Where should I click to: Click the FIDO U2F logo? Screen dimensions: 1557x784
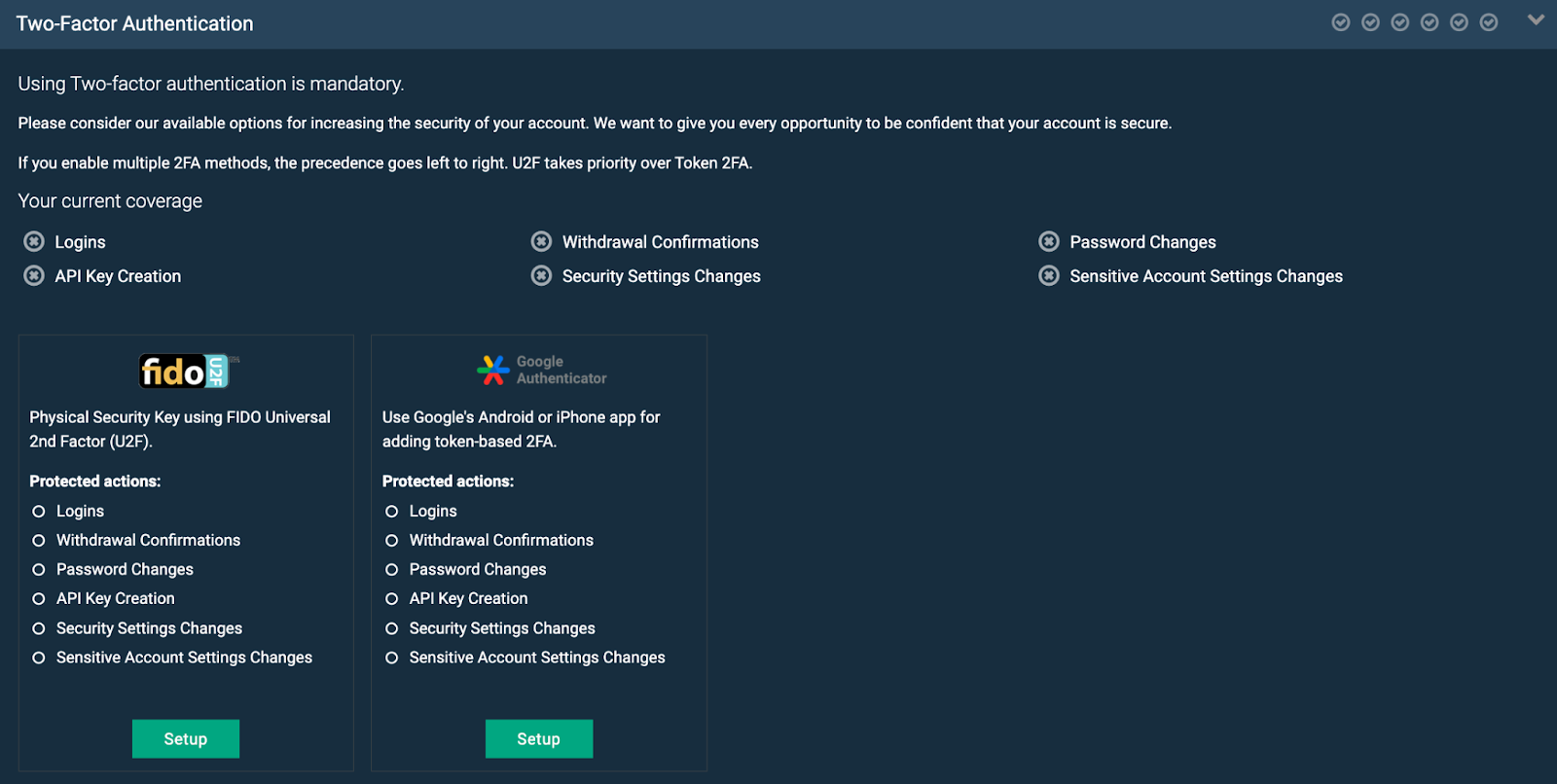(188, 371)
